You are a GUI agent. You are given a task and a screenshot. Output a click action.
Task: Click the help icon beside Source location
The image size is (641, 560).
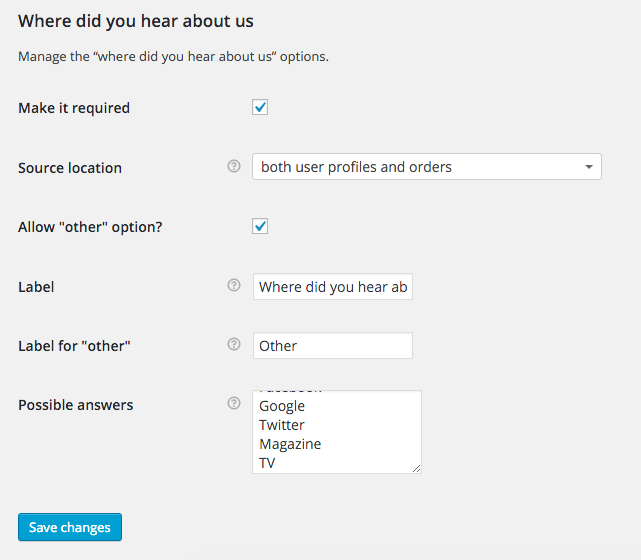pyautogui.click(x=234, y=166)
